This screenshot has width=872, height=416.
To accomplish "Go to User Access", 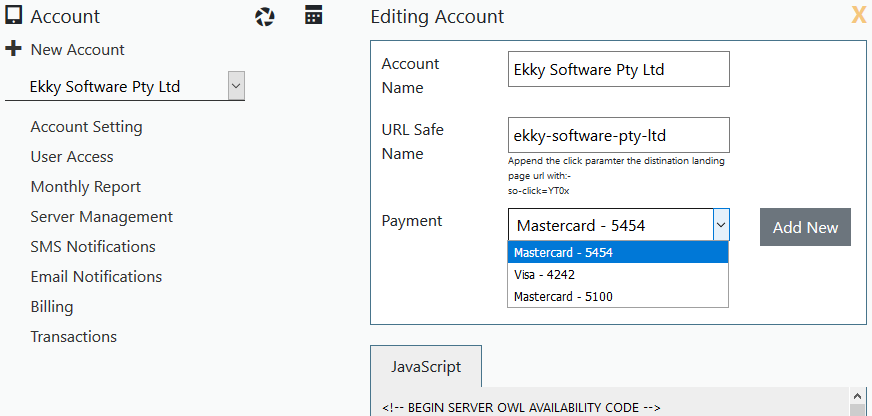I will coord(72,157).
